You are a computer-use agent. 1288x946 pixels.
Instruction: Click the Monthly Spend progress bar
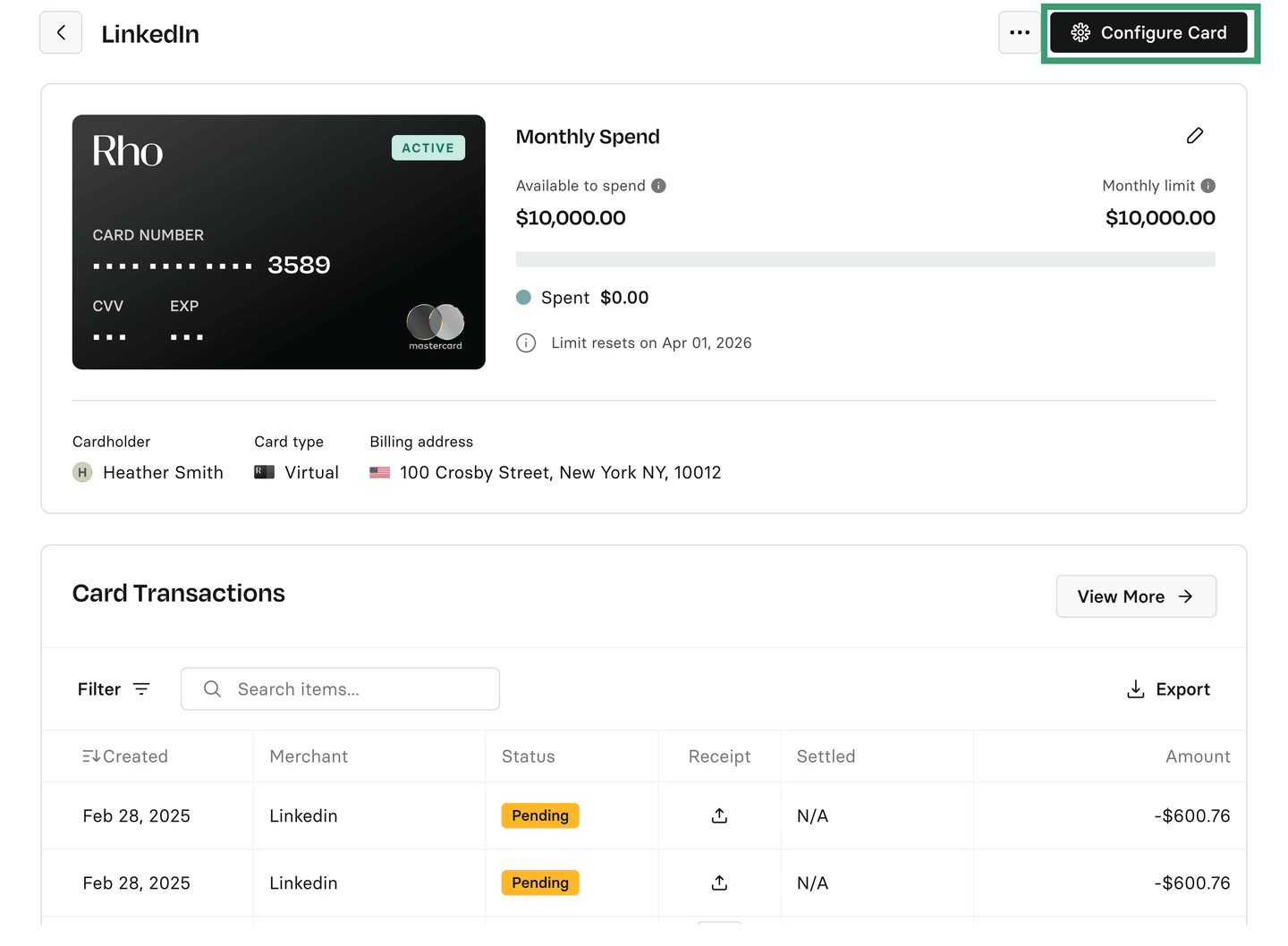(x=865, y=259)
